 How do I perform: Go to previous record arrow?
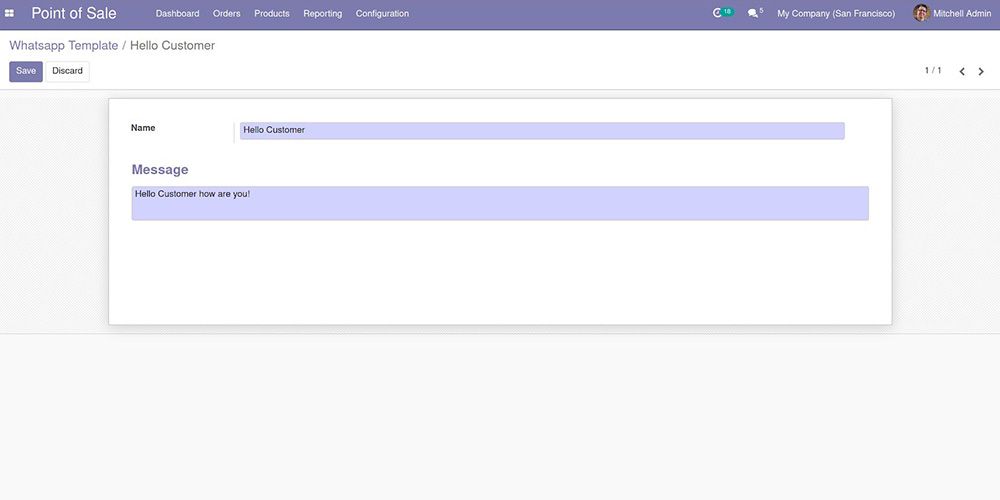point(962,72)
